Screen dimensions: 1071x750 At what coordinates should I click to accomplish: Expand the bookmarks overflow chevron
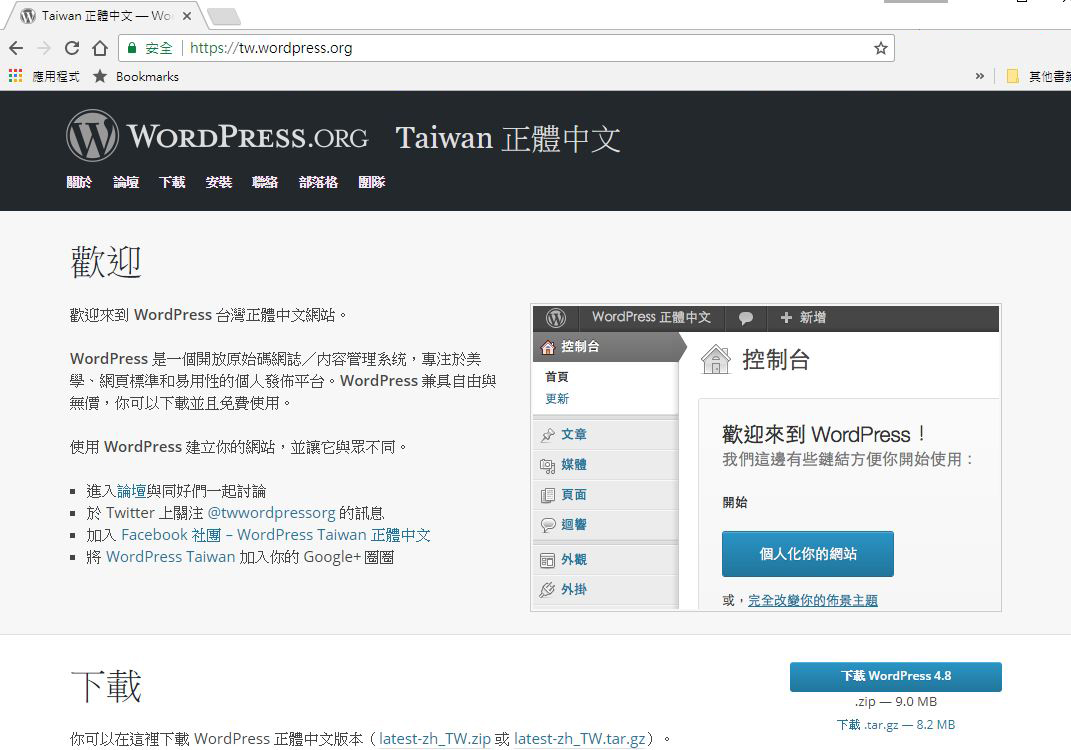[x=979, y=76]
